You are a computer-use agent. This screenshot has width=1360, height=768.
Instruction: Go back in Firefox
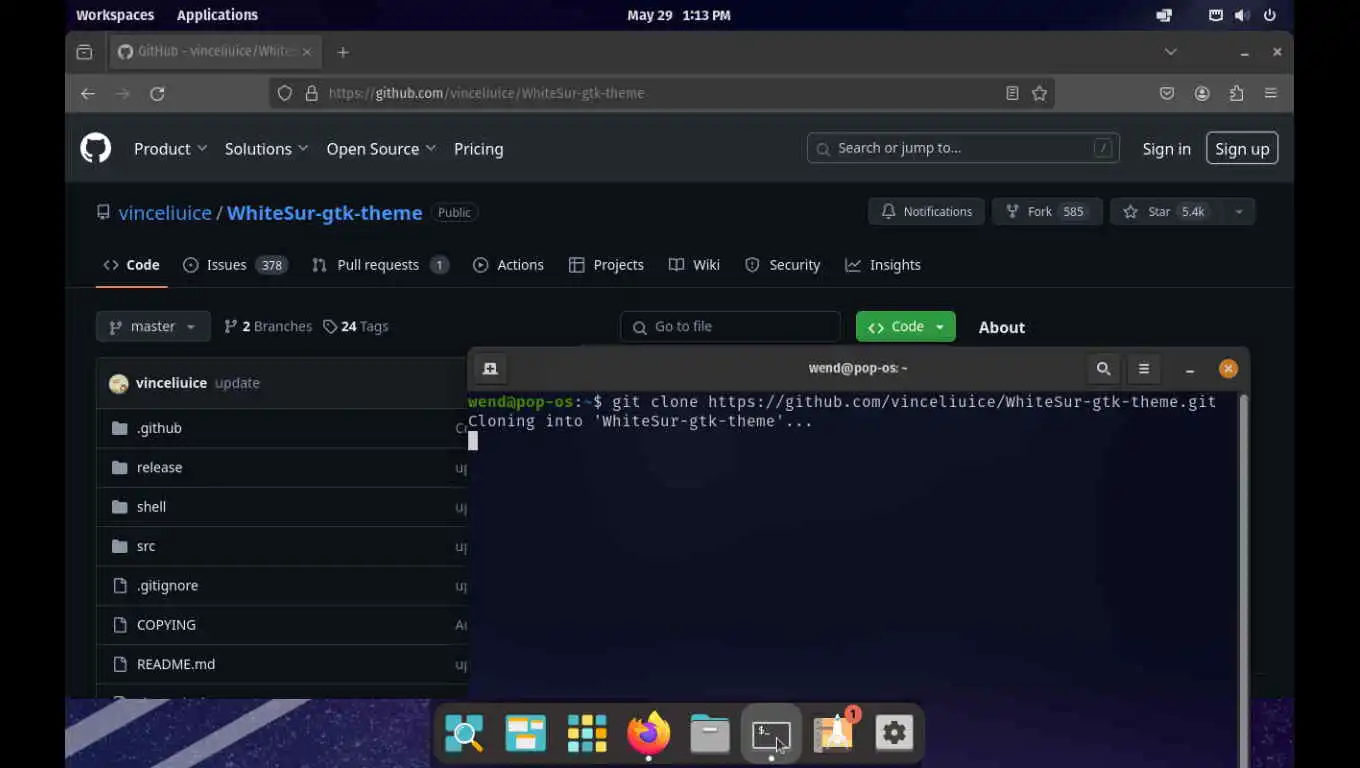[88, 93]
